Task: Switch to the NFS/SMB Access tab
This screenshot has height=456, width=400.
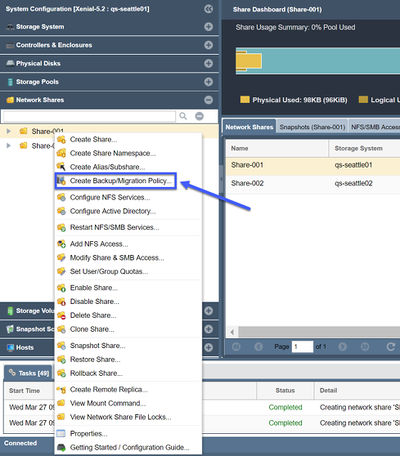Action: click(x=374, y=127)
